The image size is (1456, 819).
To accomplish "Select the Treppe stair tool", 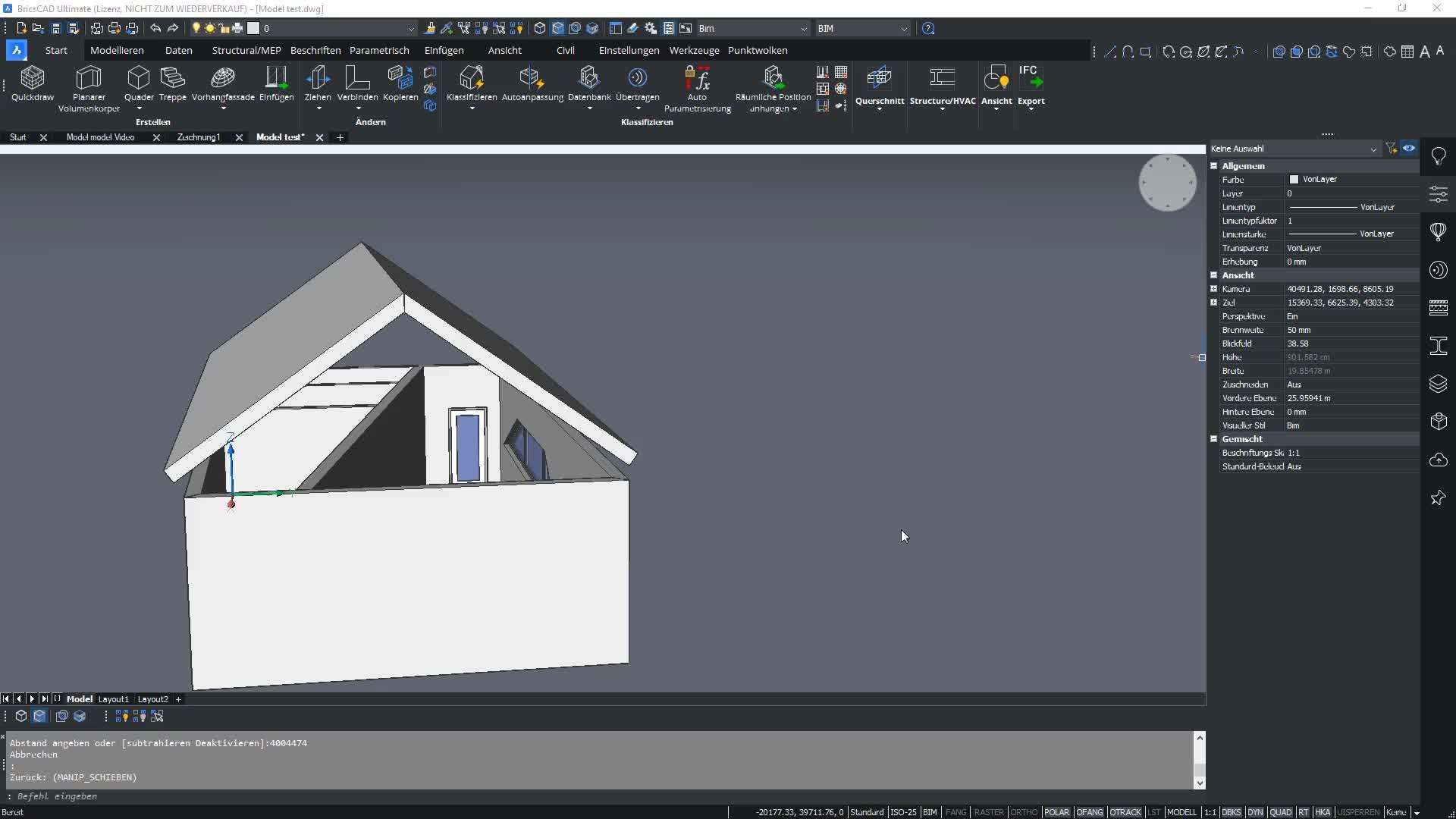I will click(172, 83).
